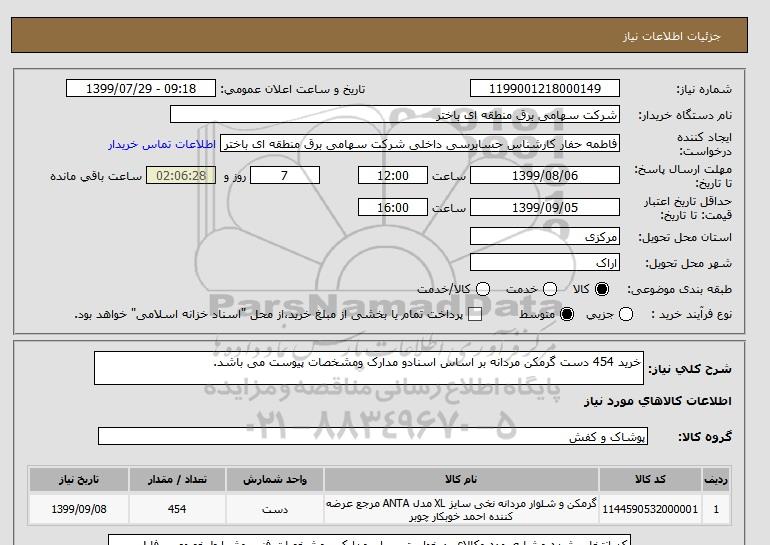The width and height of the screenshot is (770, 545).
Task: Click the گروه کالا label
Action: [x=705, y=436]
